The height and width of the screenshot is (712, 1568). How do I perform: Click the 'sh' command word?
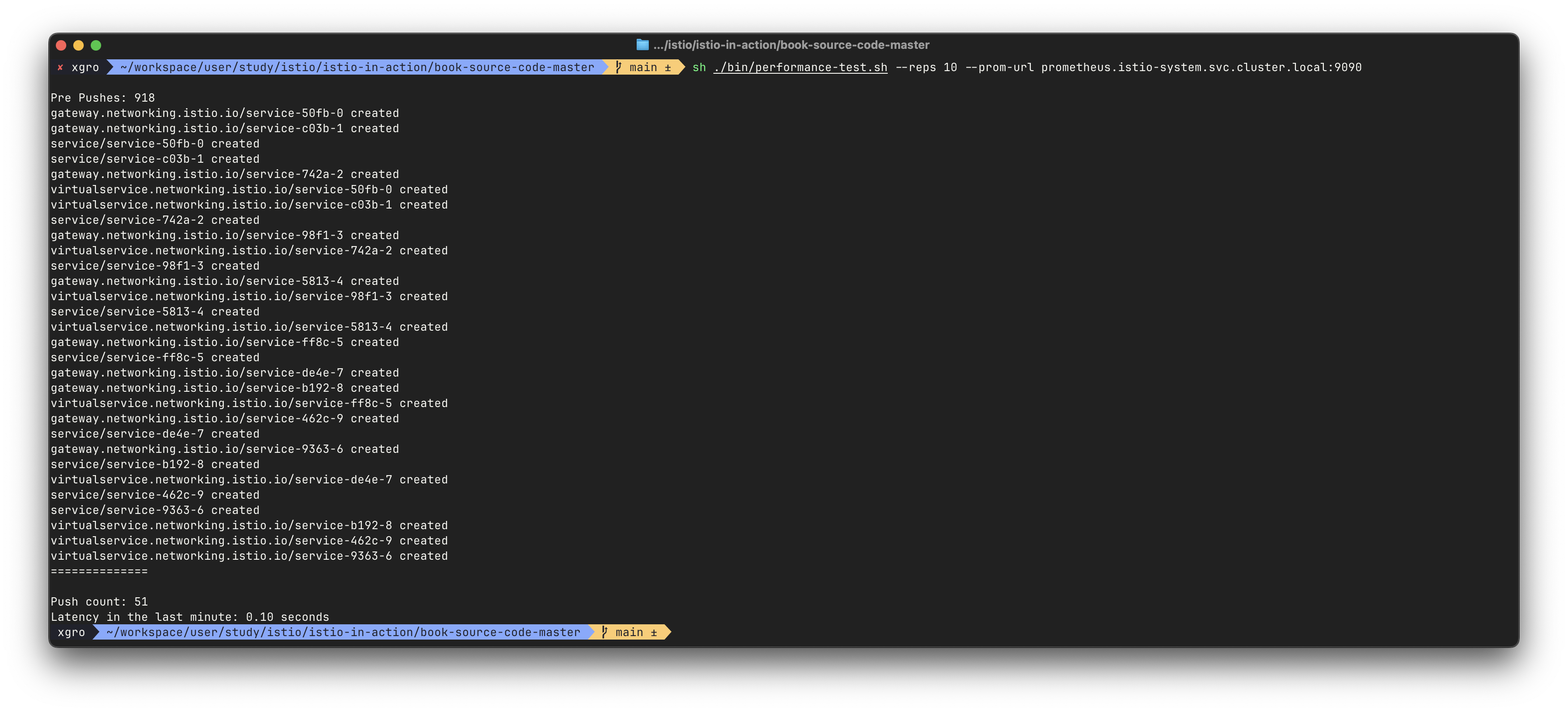pyautogui.click(x=699, y=67)
